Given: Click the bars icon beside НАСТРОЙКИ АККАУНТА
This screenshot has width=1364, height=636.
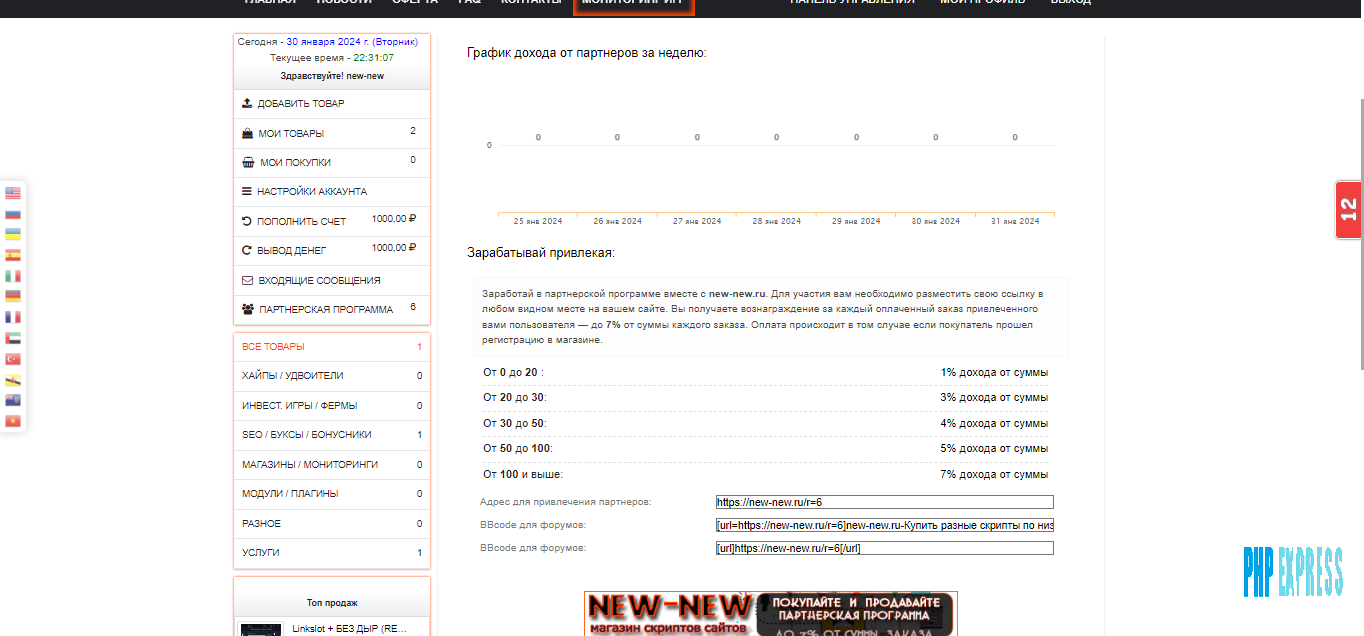Looking at the screenshot, I should click(x=247, y=191).
